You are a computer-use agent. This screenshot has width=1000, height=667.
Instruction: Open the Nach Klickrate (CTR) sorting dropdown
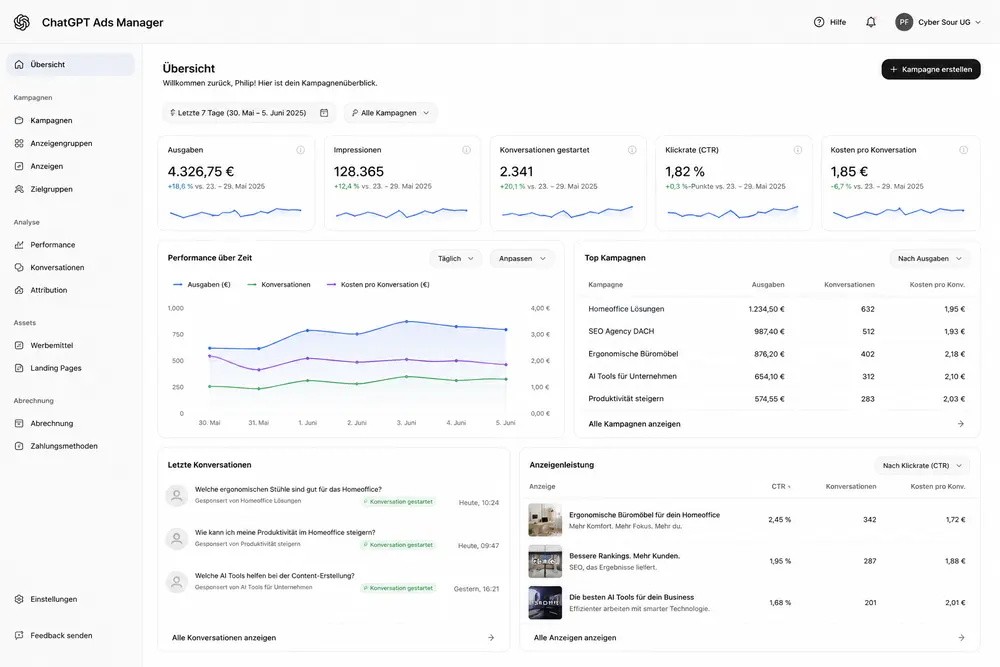[922, 465]
